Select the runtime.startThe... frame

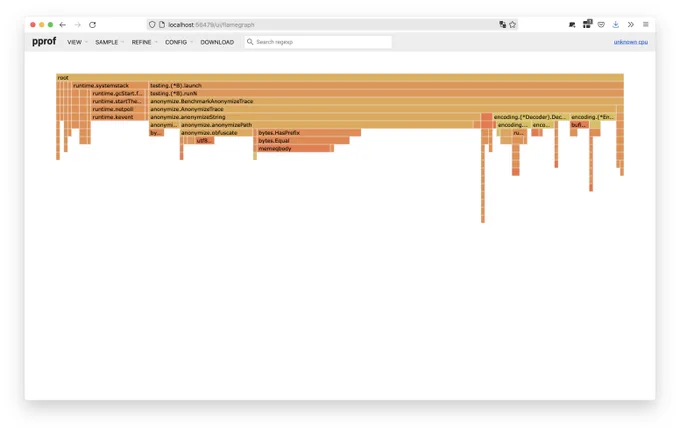[118, 101]
